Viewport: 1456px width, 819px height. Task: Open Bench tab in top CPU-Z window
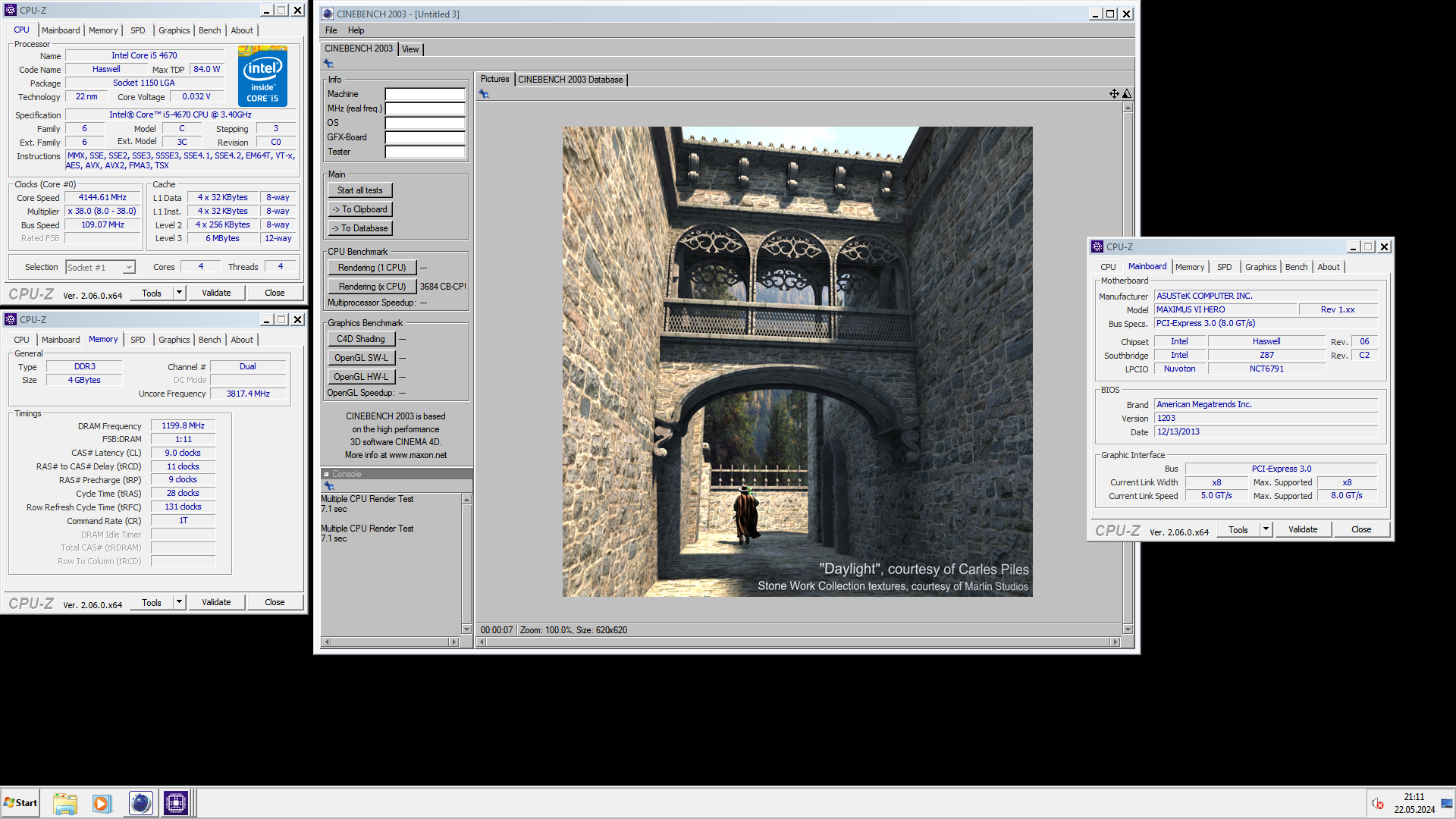(210, 30)
